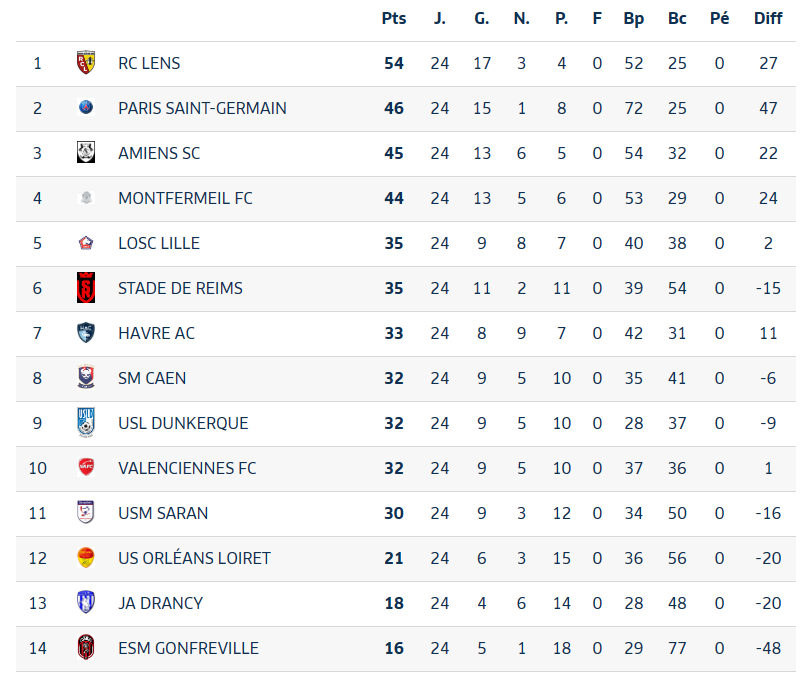The image size is (806, 684).
Task: Click the J. column header
Action: point(439,19)
